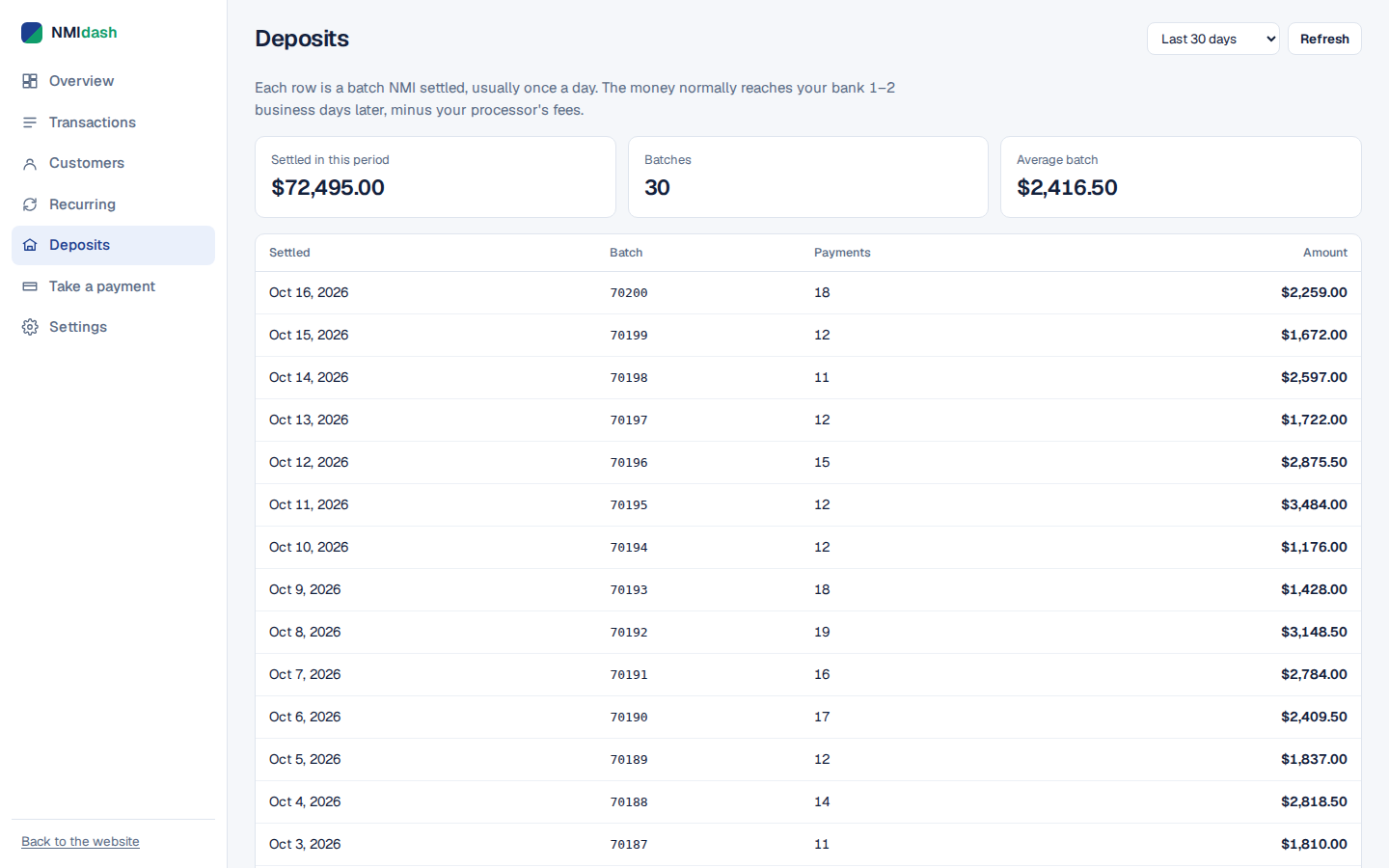
Task: Click amount $3,484.00
Action: tap(1314, 504)
